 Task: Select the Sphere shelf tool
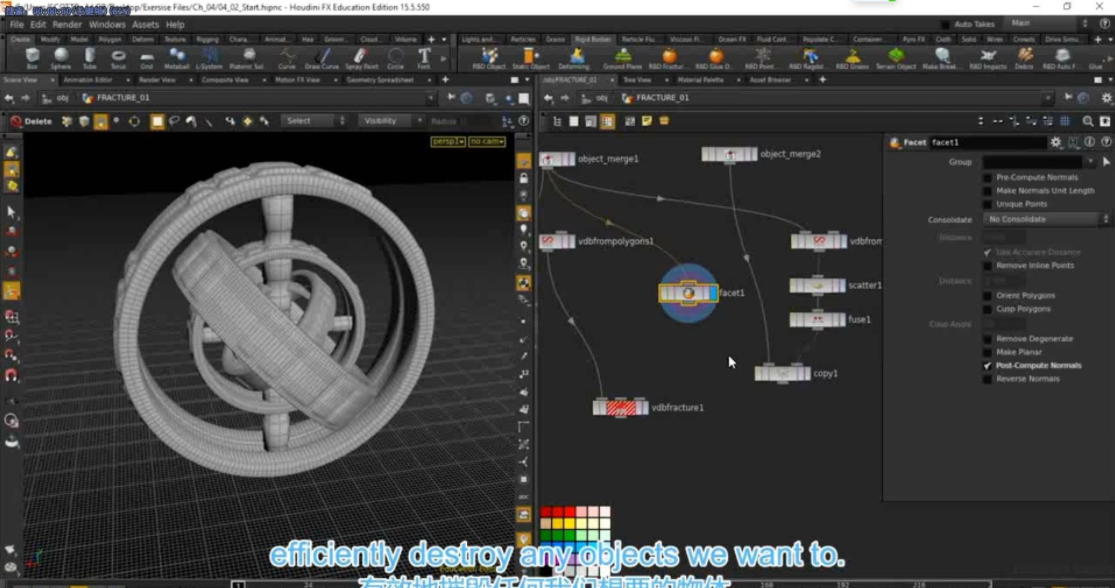[x=61, y=57]
